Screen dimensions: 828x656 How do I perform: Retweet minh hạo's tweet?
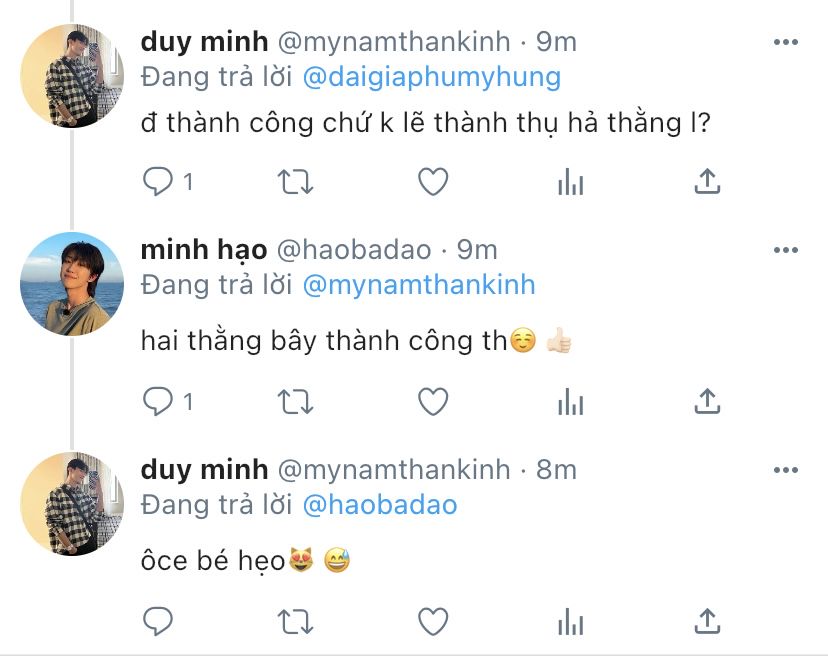(296, 402)
